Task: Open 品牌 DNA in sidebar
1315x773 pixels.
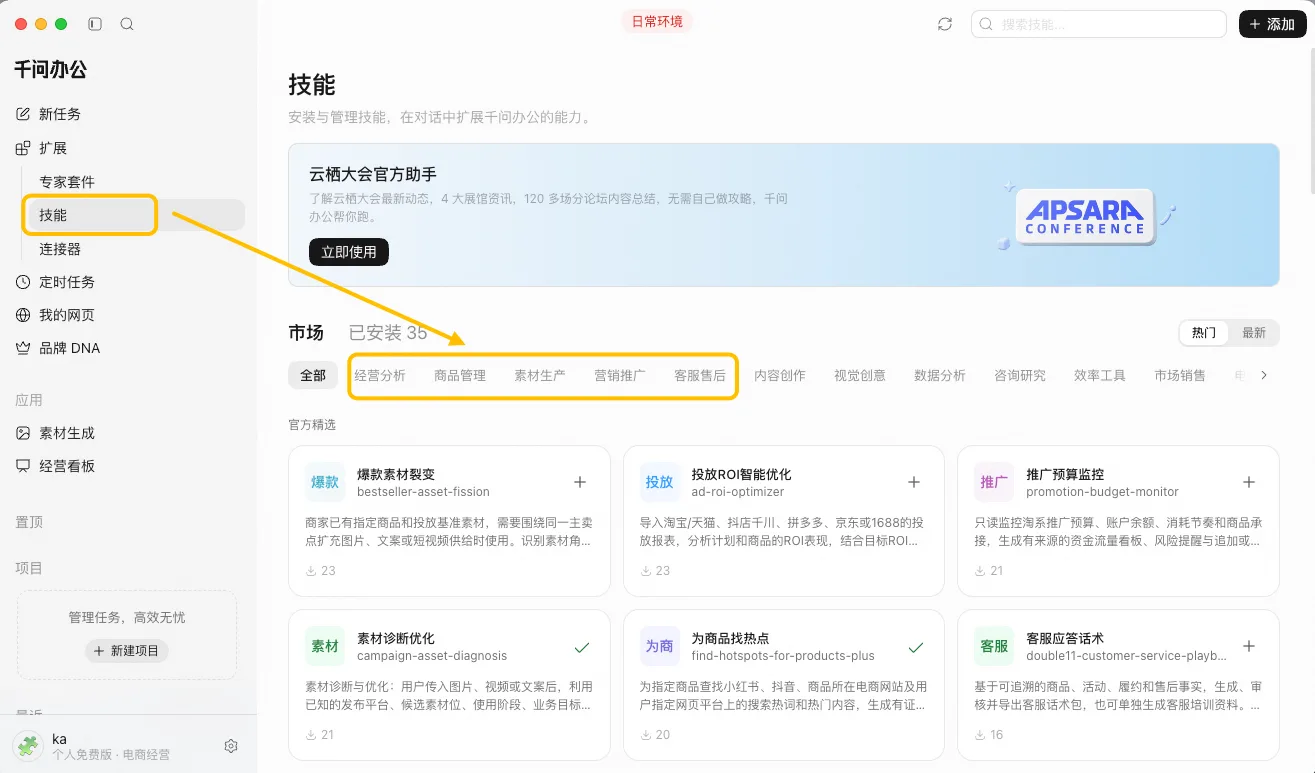Action: [x=69, y=348]
